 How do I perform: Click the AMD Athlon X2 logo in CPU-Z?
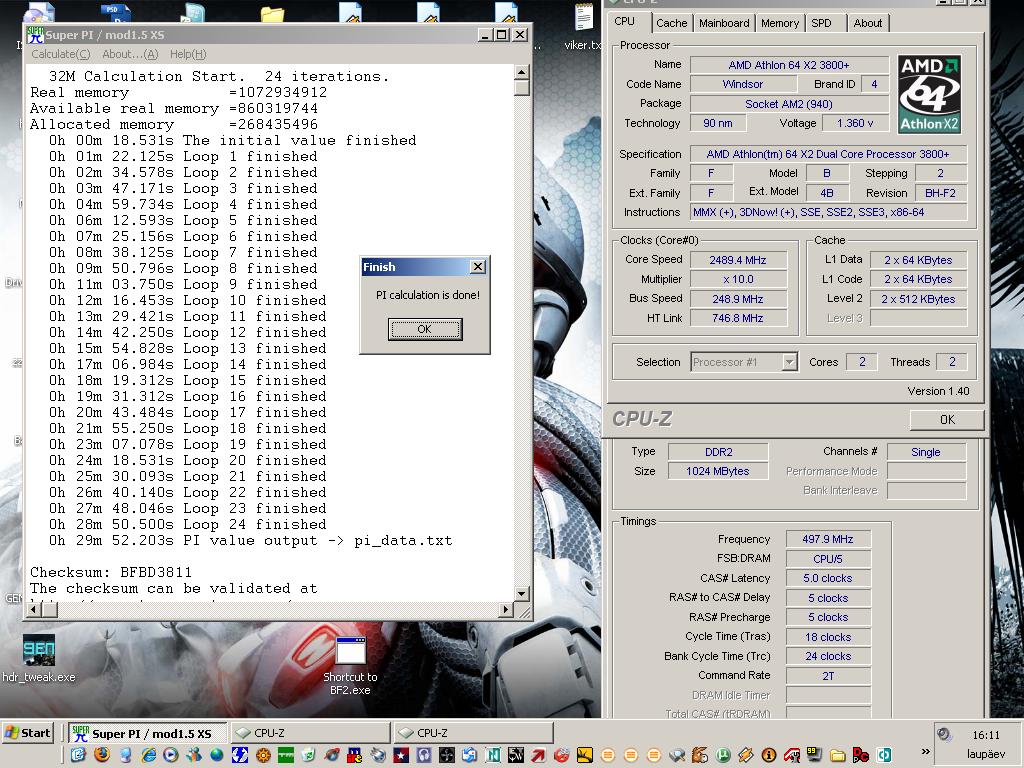[929, 94]
